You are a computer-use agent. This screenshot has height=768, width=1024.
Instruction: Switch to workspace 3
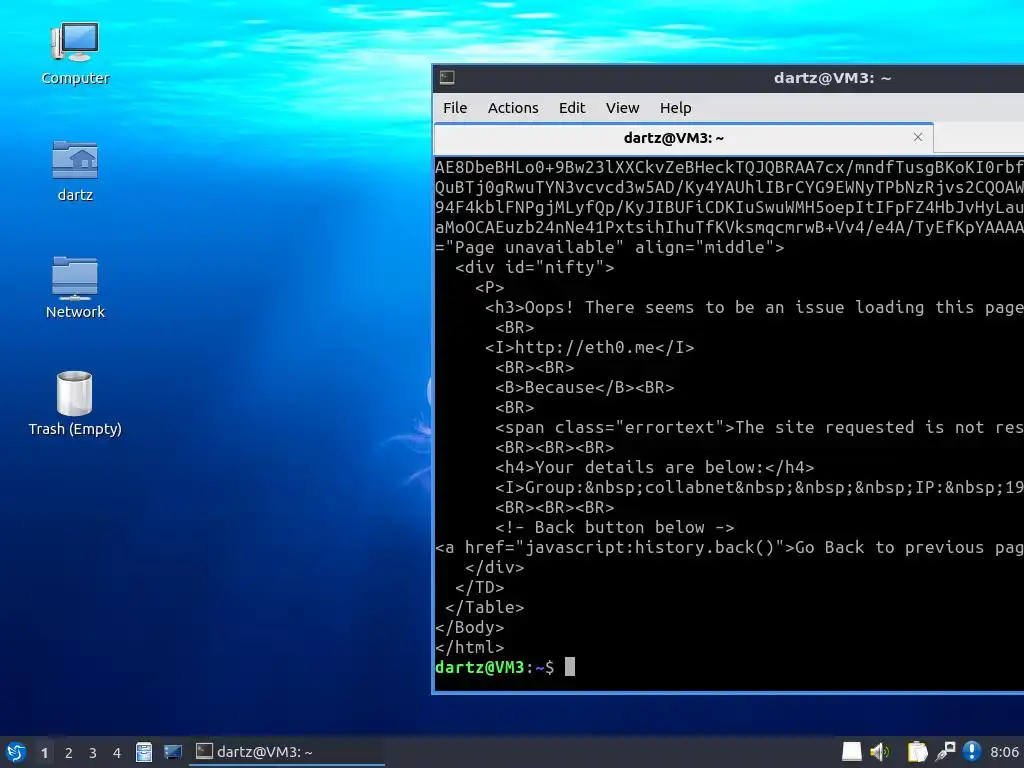click(93, 753)
